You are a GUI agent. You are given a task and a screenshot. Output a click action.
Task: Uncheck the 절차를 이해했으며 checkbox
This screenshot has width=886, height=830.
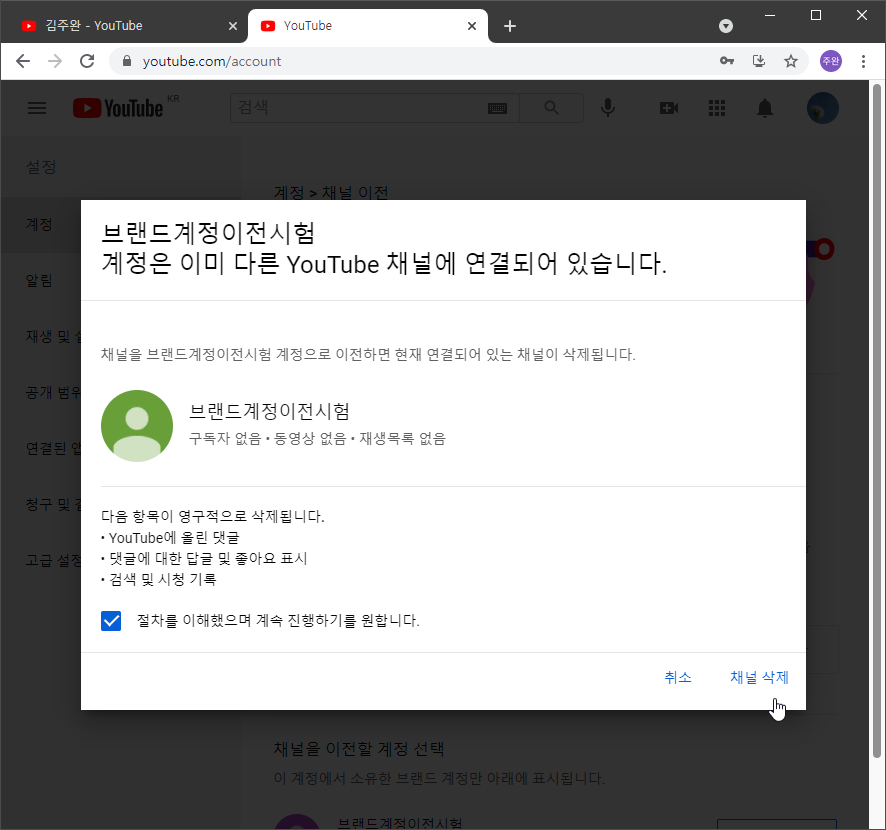[111, 620]
